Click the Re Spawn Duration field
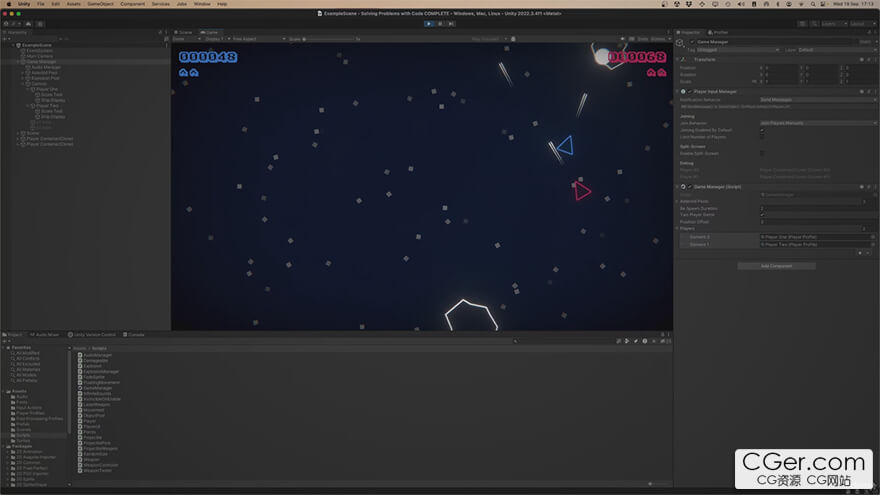 pyautogui.click(x=817, y=208)
